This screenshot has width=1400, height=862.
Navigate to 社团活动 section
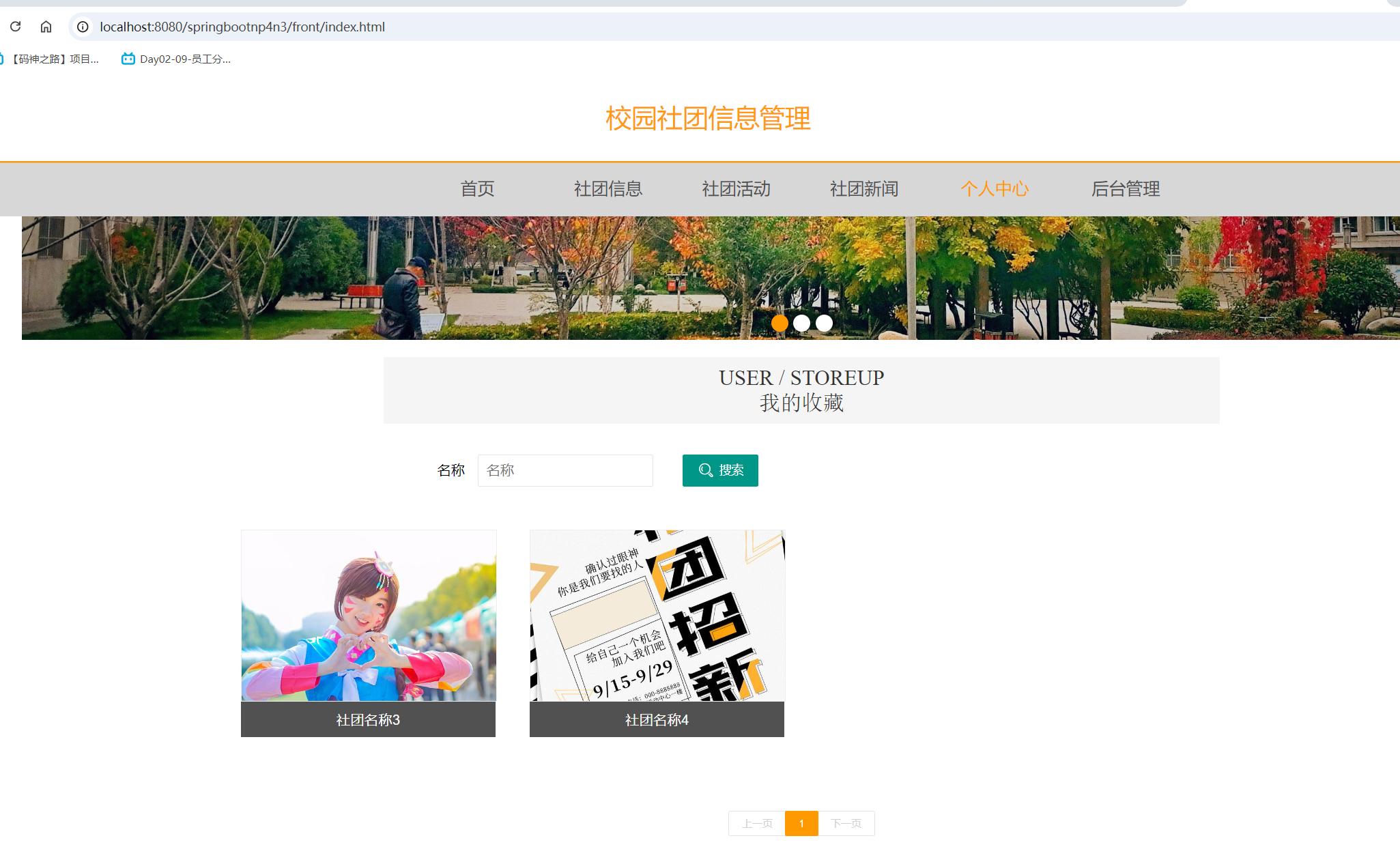735,189
